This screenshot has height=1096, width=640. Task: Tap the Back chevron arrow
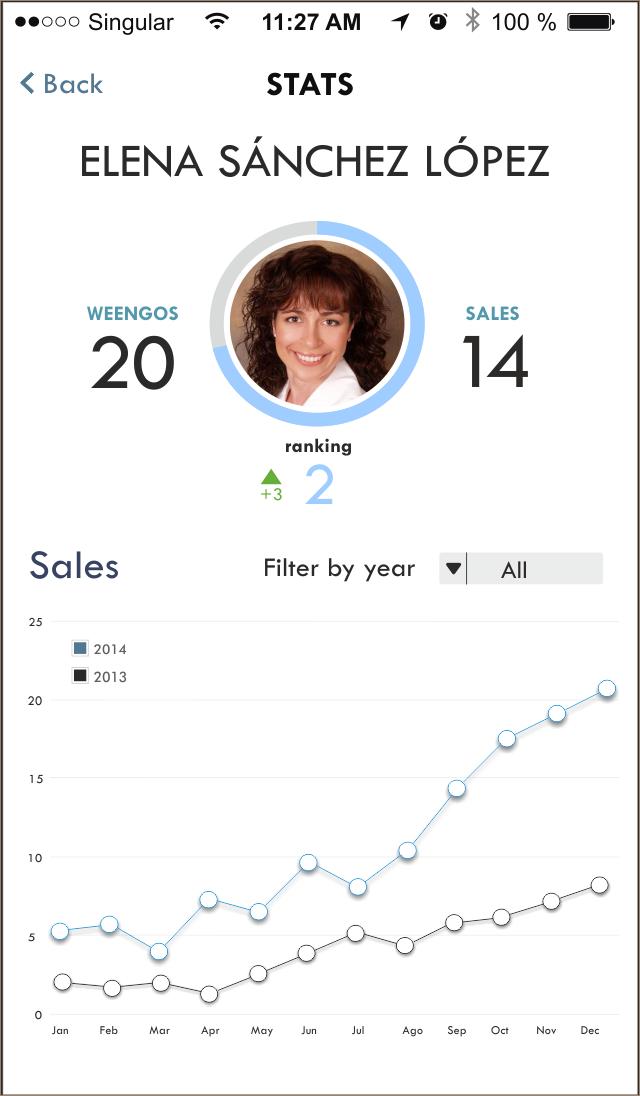28,84
